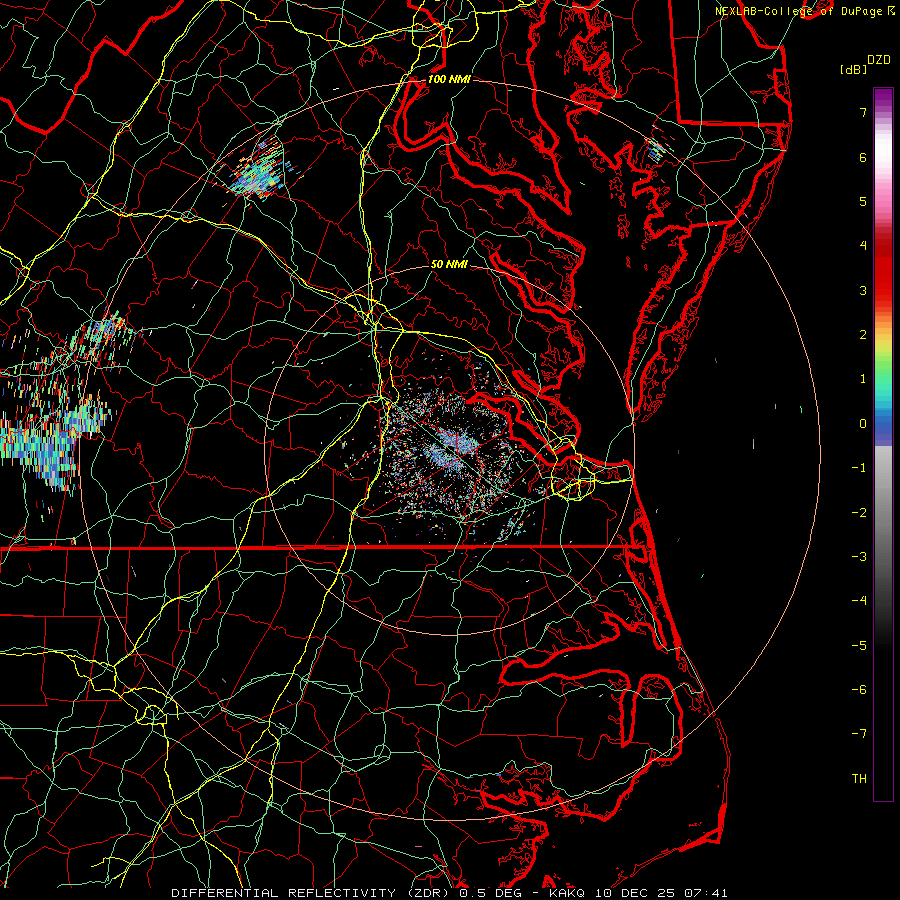Click the "-1" color scale label

(859, 468)
